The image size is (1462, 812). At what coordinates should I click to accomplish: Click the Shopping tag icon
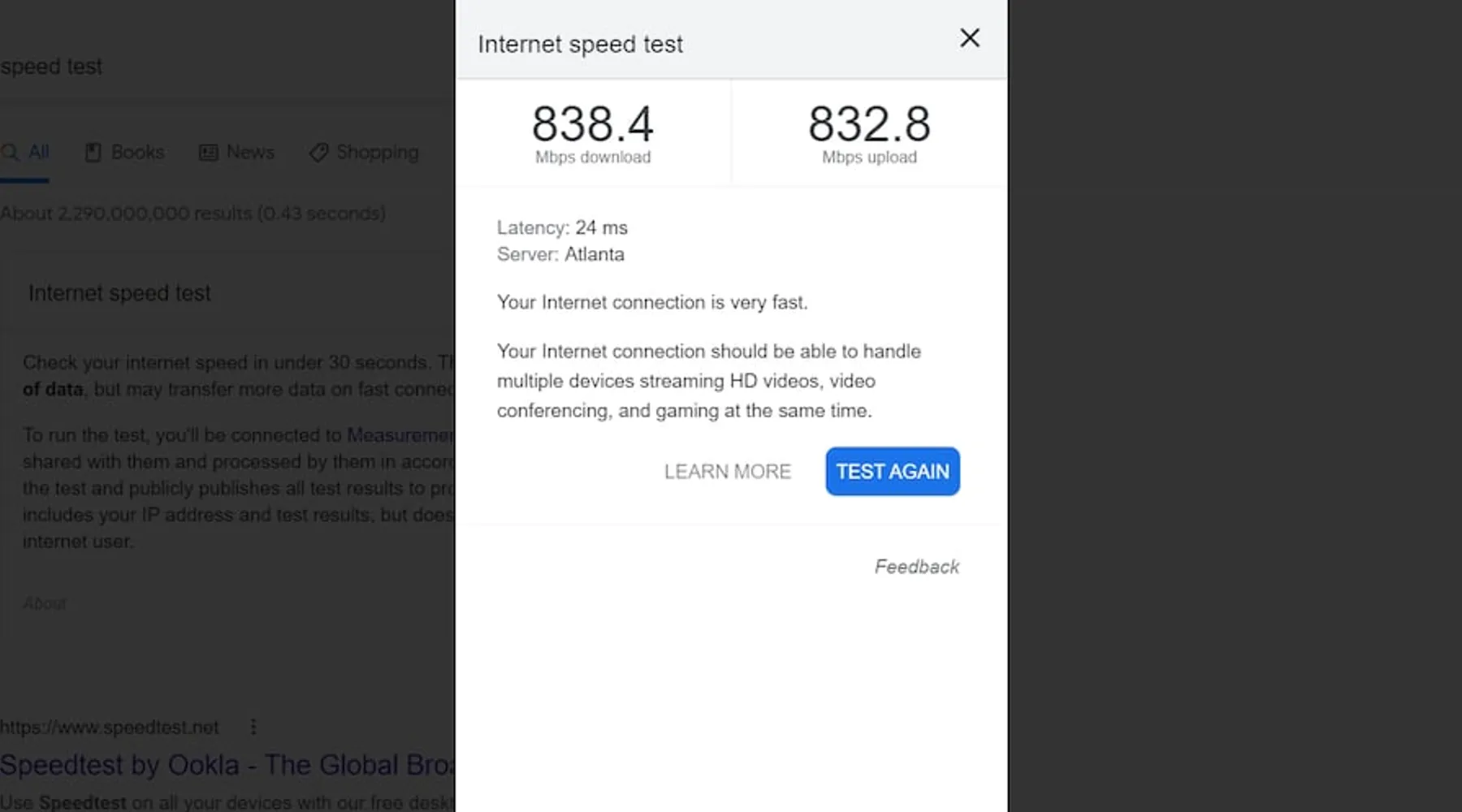(x=319, y=153)
